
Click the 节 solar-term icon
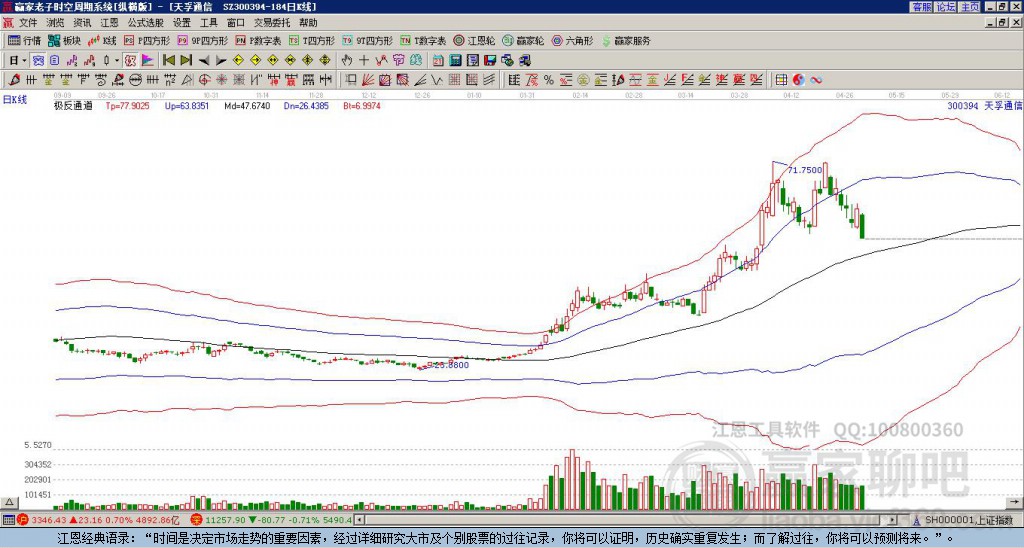[398, 60]
